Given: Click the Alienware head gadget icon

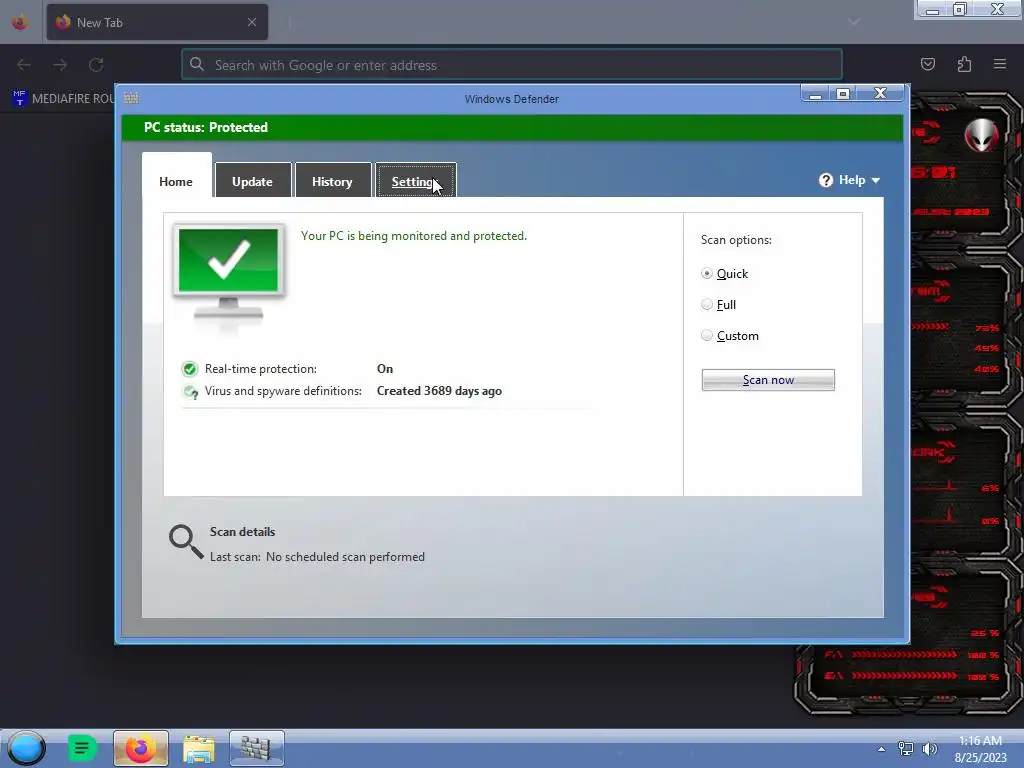Looking at the screenshot, I should point(982,135).
